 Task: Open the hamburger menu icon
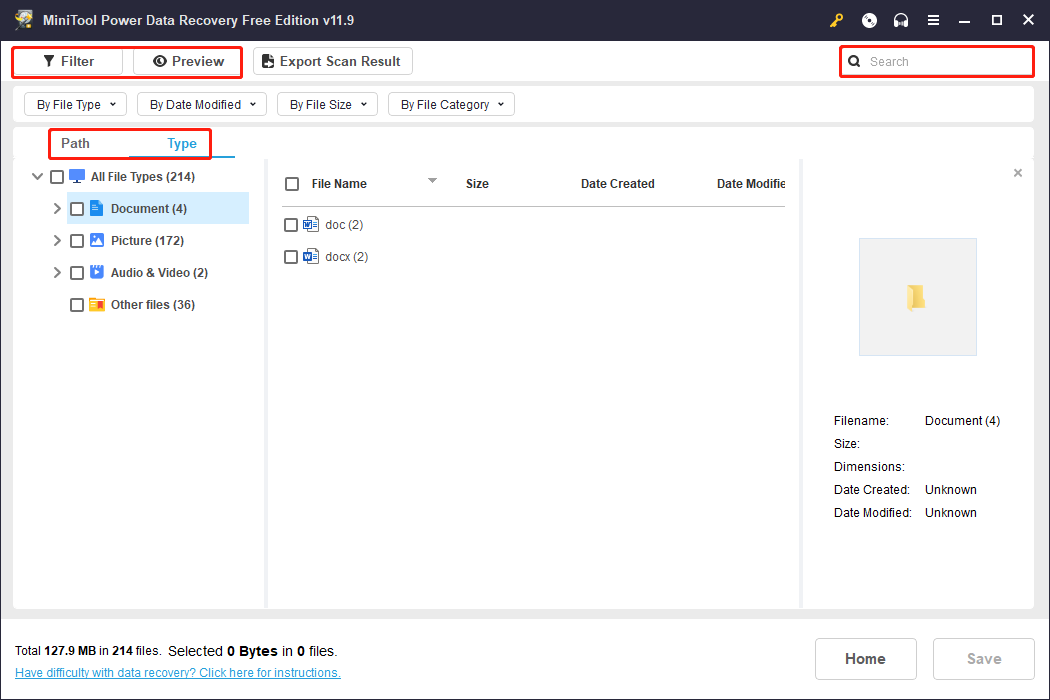tap(933, 20)
